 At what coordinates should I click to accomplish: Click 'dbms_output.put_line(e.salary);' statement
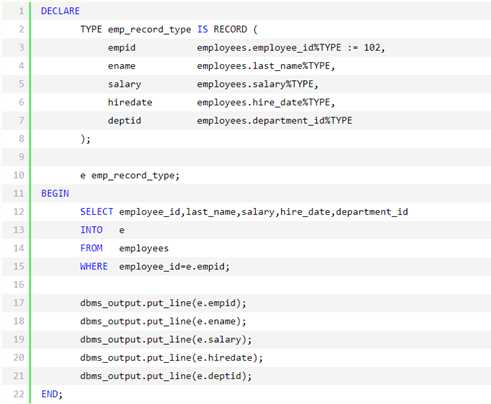(x=166, y=340)
